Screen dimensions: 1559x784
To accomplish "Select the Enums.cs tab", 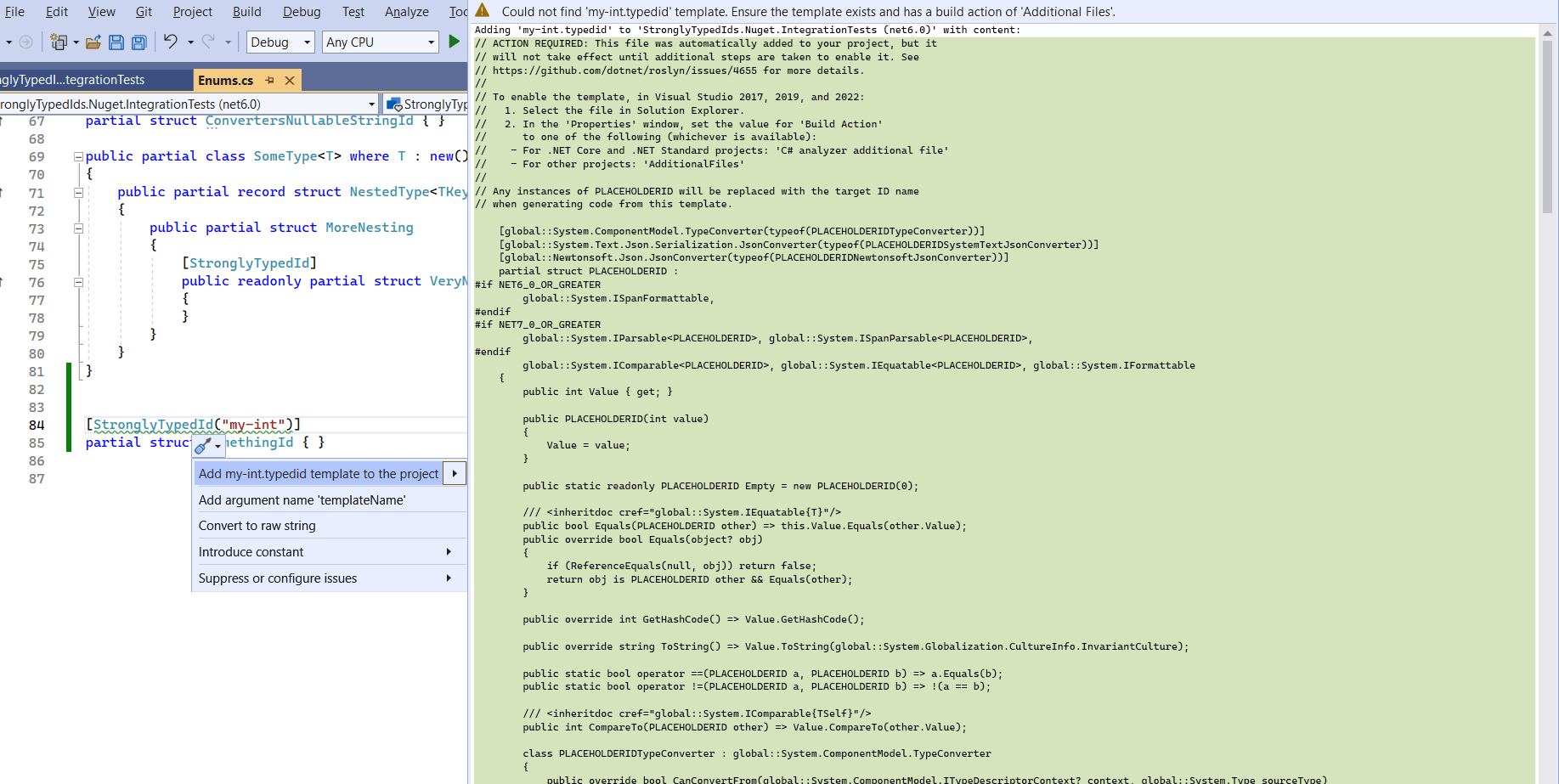I will 226,80.
